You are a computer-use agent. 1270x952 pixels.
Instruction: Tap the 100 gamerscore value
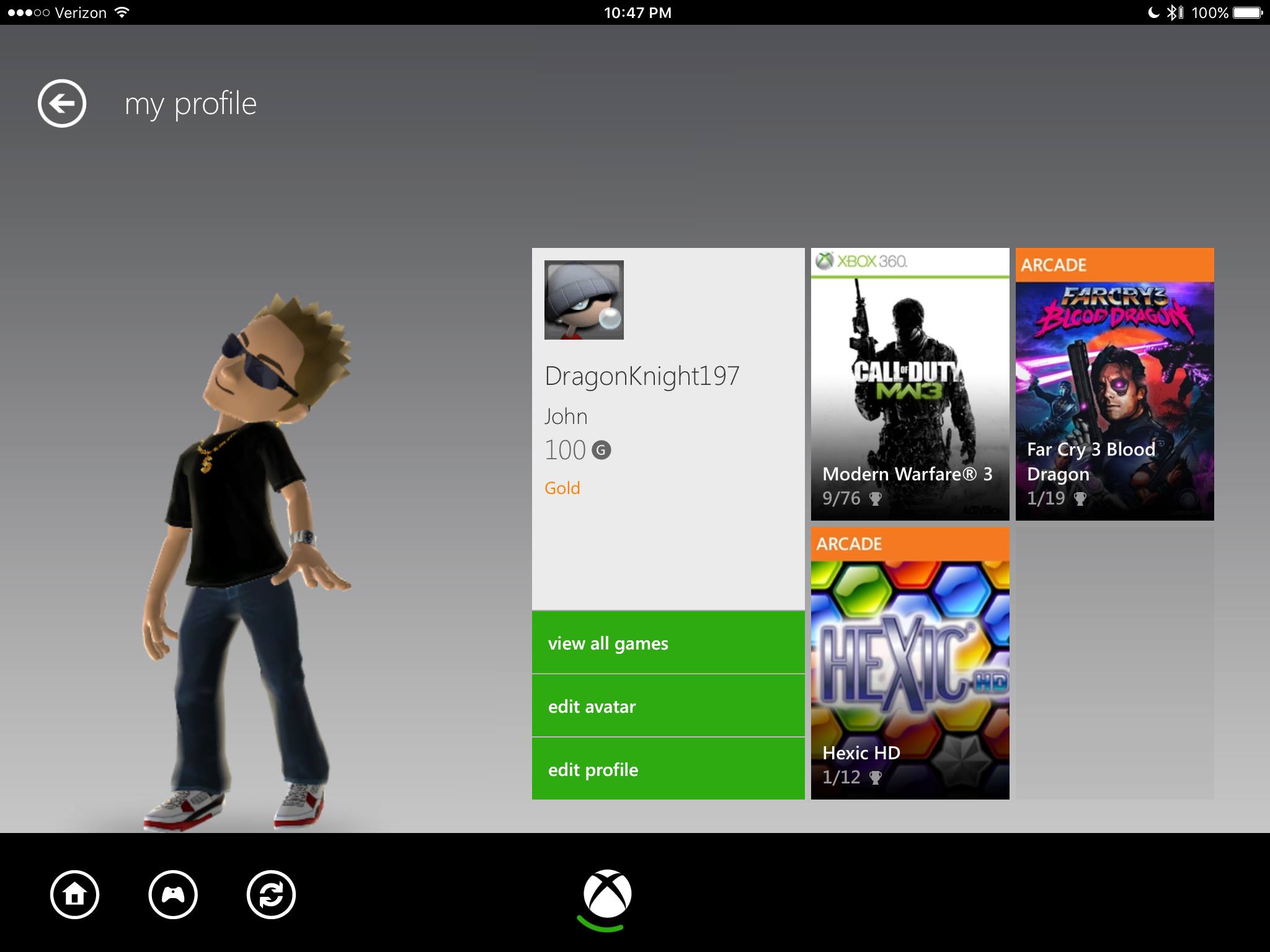click(x=565, y=450)
